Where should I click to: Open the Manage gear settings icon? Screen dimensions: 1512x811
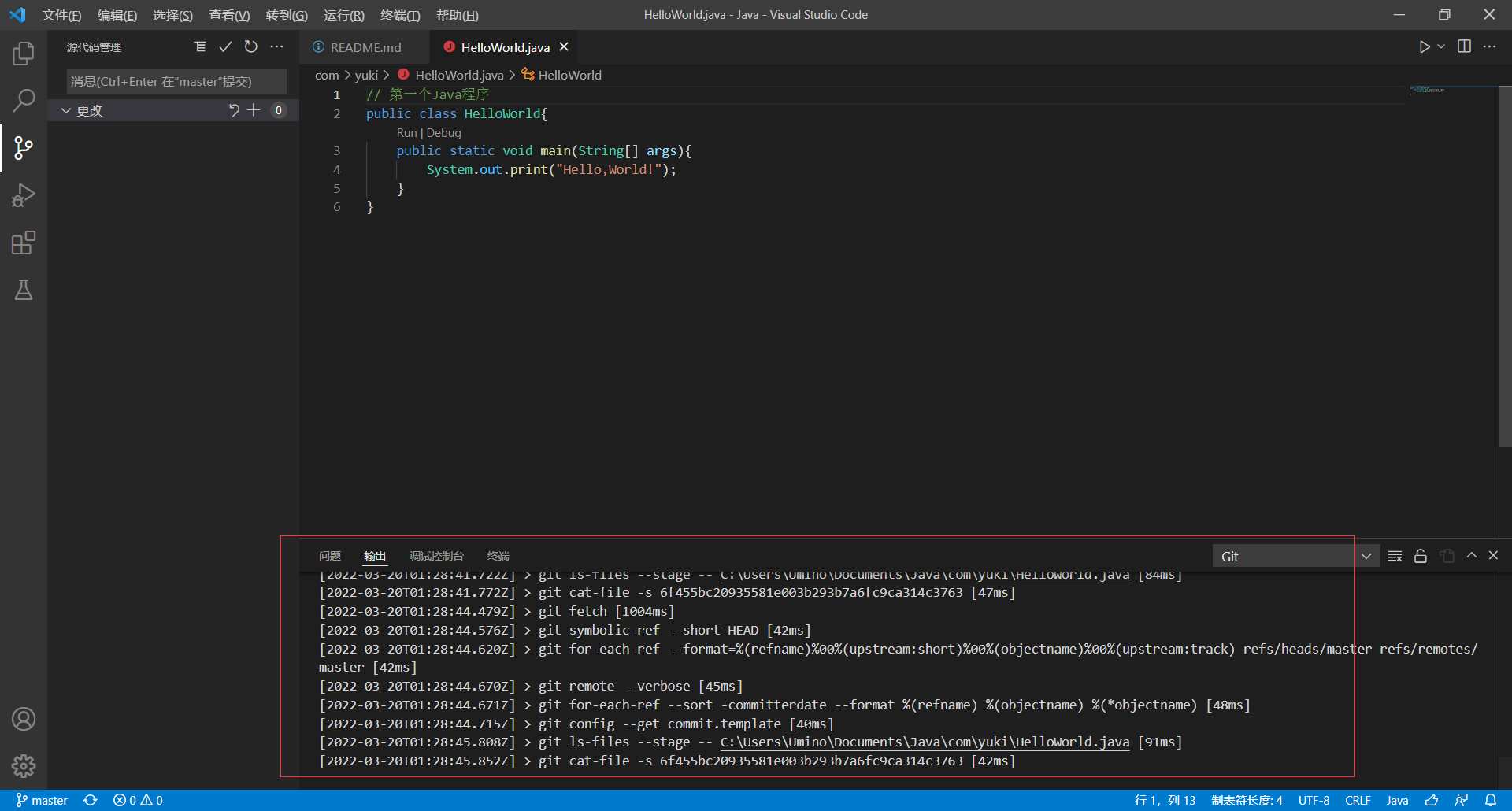tap(24, 765)
